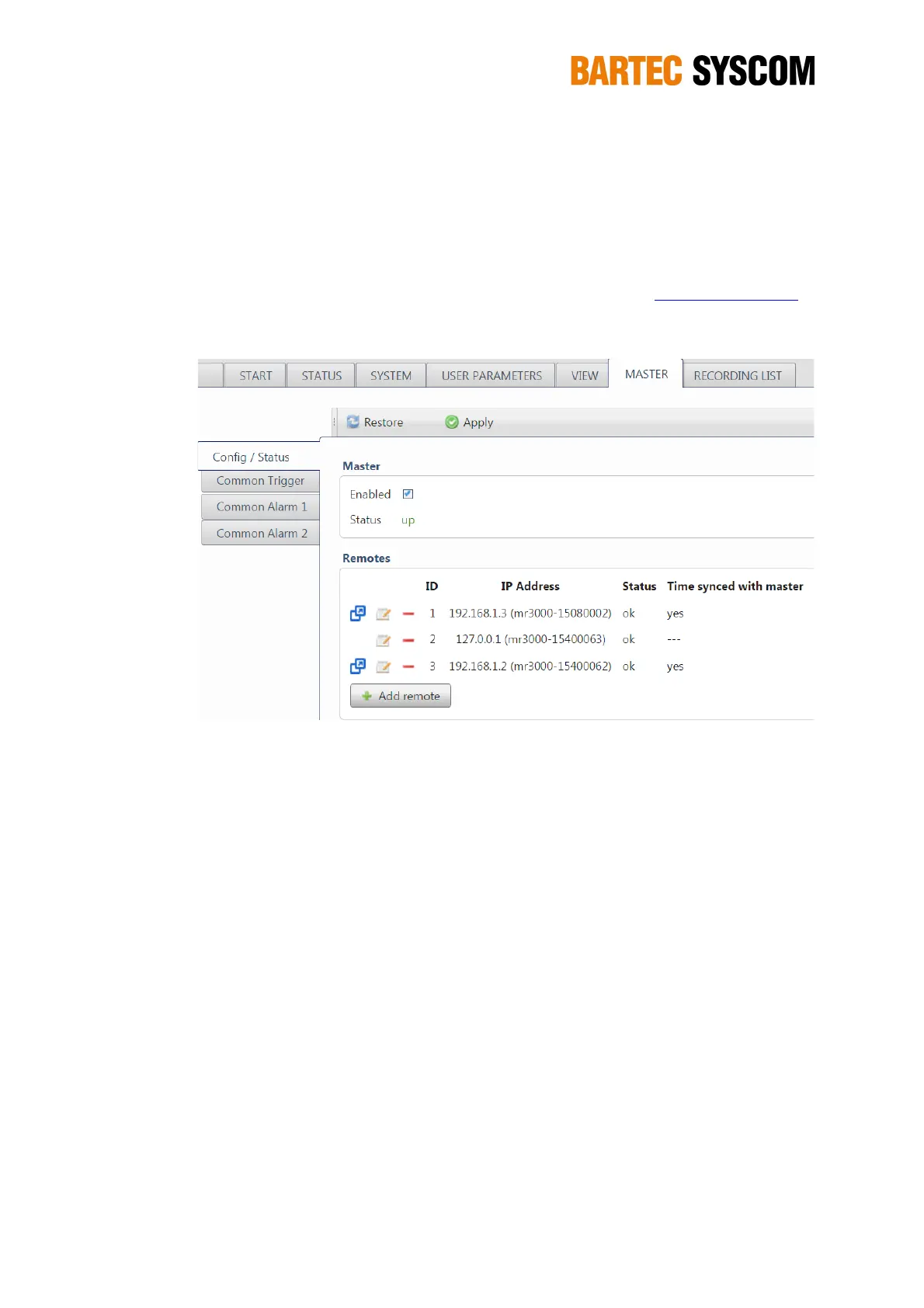Edit remote with ID 3
The height and width of the screenshot is (1308, 924).
click(384, 666)
